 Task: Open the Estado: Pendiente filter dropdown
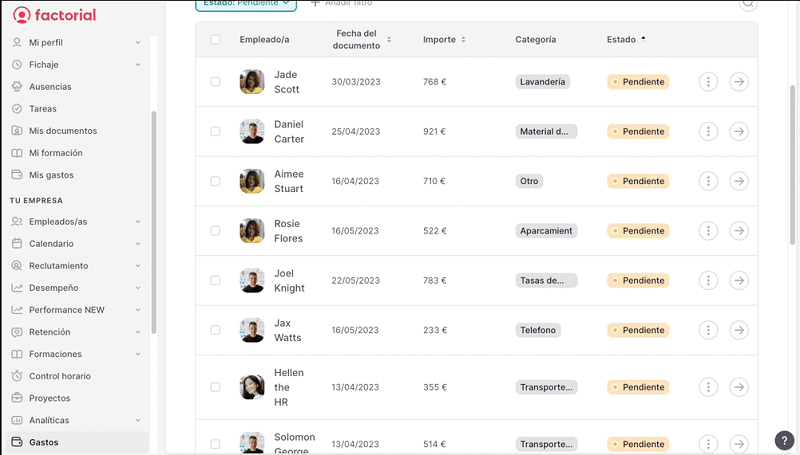(246, 4)
